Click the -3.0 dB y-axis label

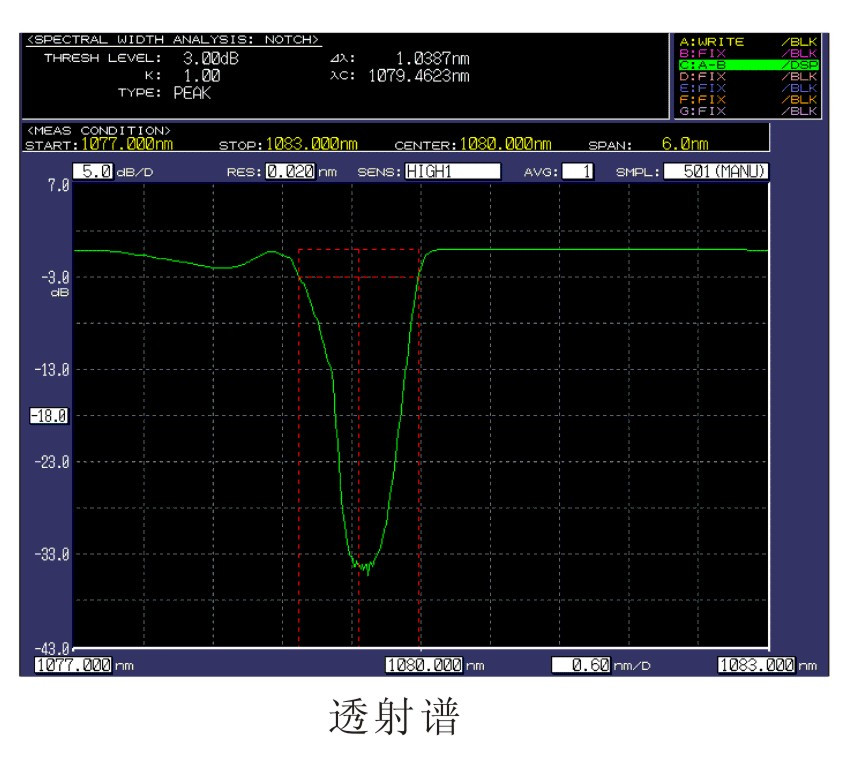click(x=55, y=278)
